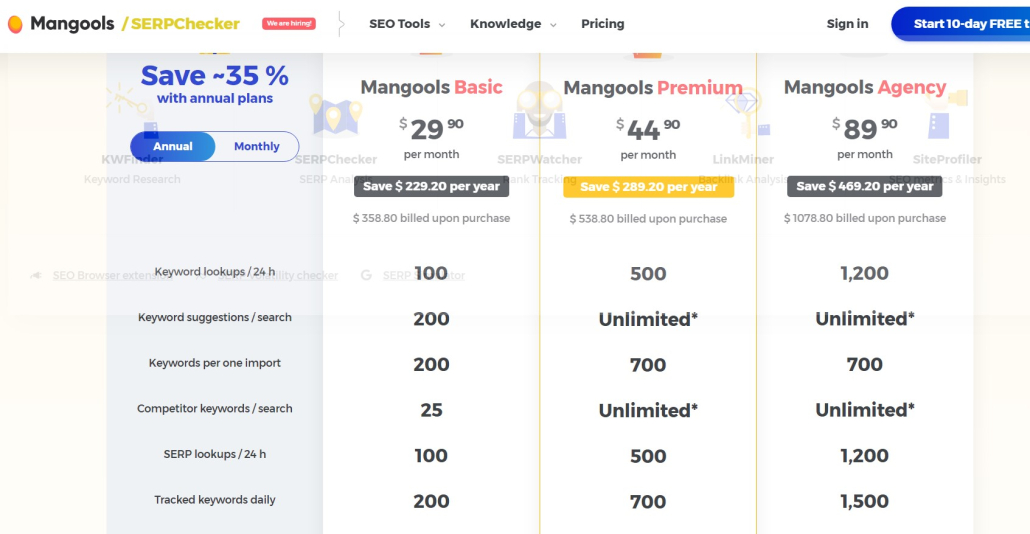Click the yellow Save $289.20 per year badge

[x=648, y=187]
